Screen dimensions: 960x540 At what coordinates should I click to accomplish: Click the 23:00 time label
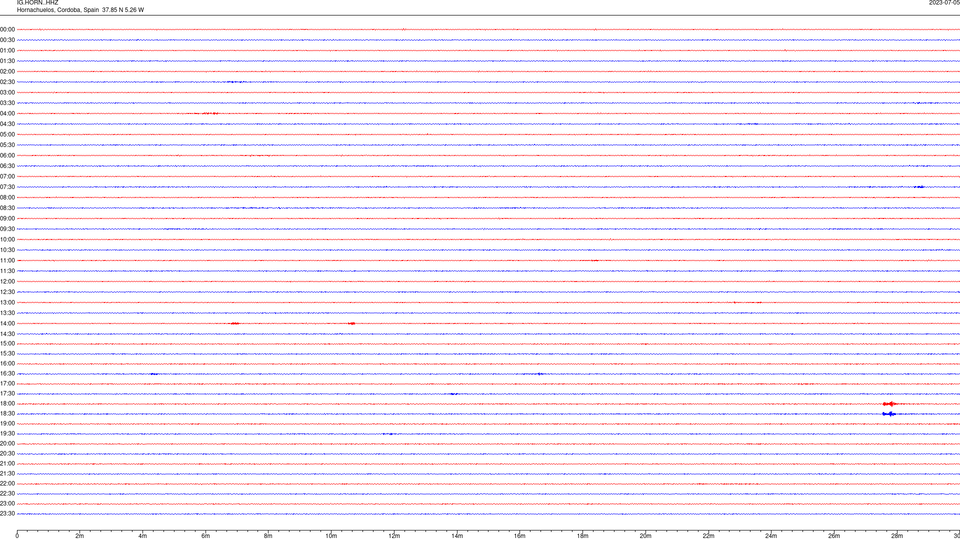pyautogui.click(x=7, y=504)
